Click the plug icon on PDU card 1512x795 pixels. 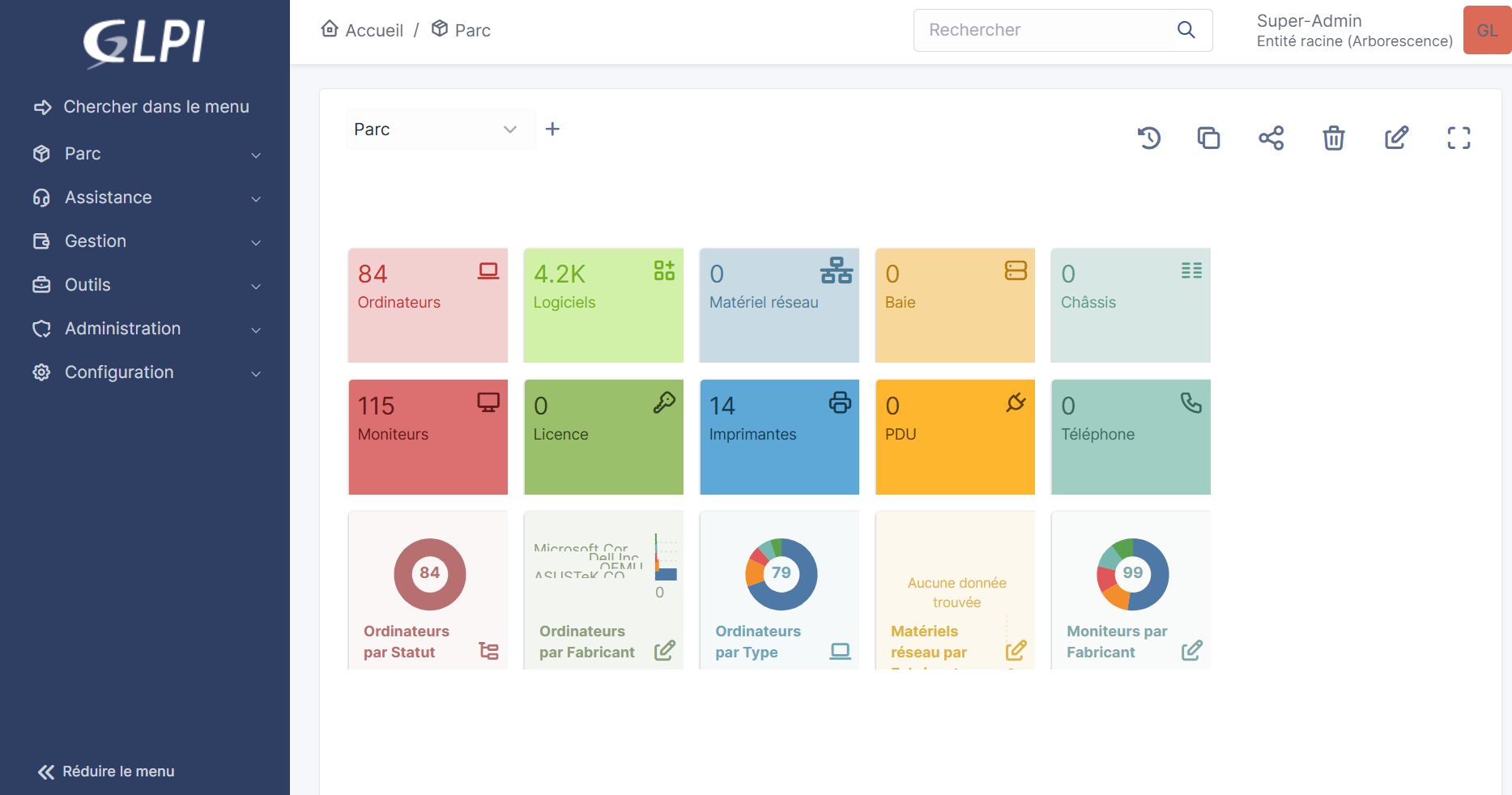click(1016, 402)
